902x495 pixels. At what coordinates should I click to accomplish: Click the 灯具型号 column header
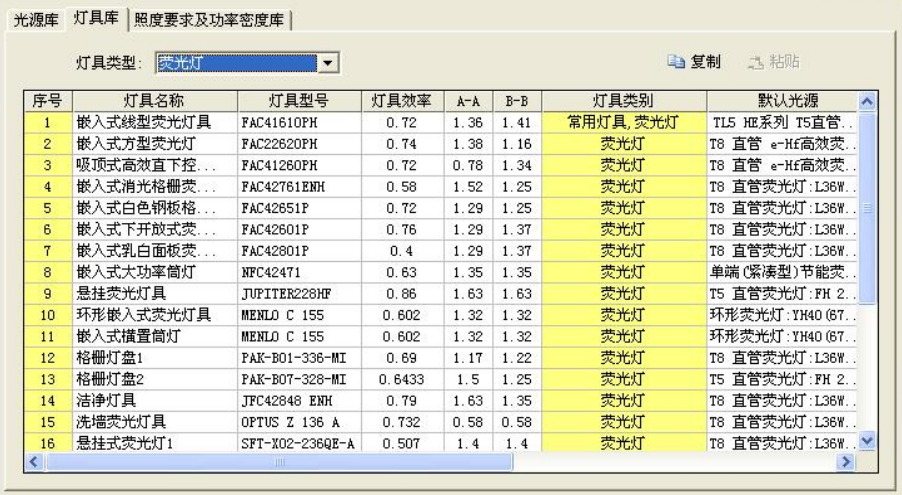(x=299, y=101)
